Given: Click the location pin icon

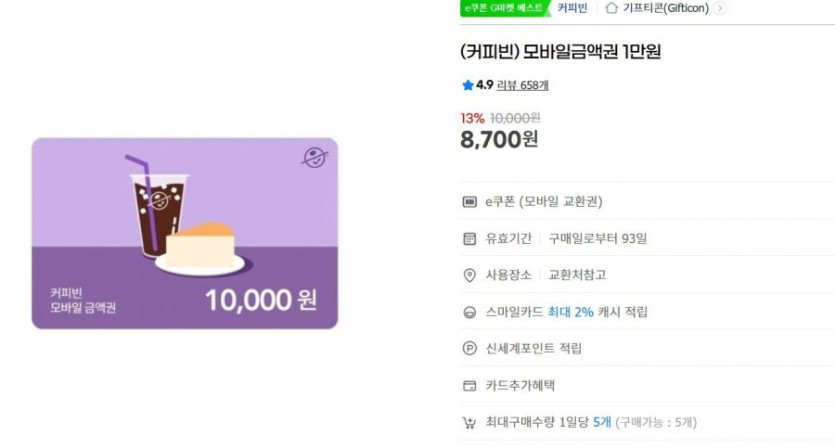Looking at the screenshot, I should (x=469, y=275).
